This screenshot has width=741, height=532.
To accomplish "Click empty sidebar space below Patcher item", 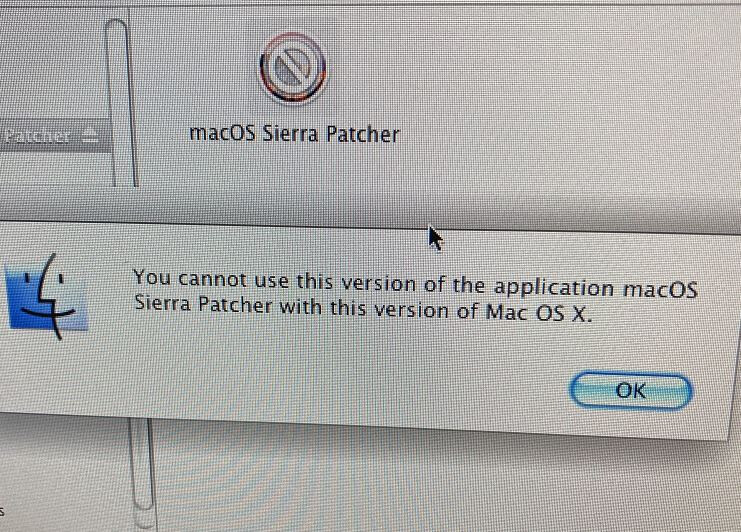I will coord(54,170).
